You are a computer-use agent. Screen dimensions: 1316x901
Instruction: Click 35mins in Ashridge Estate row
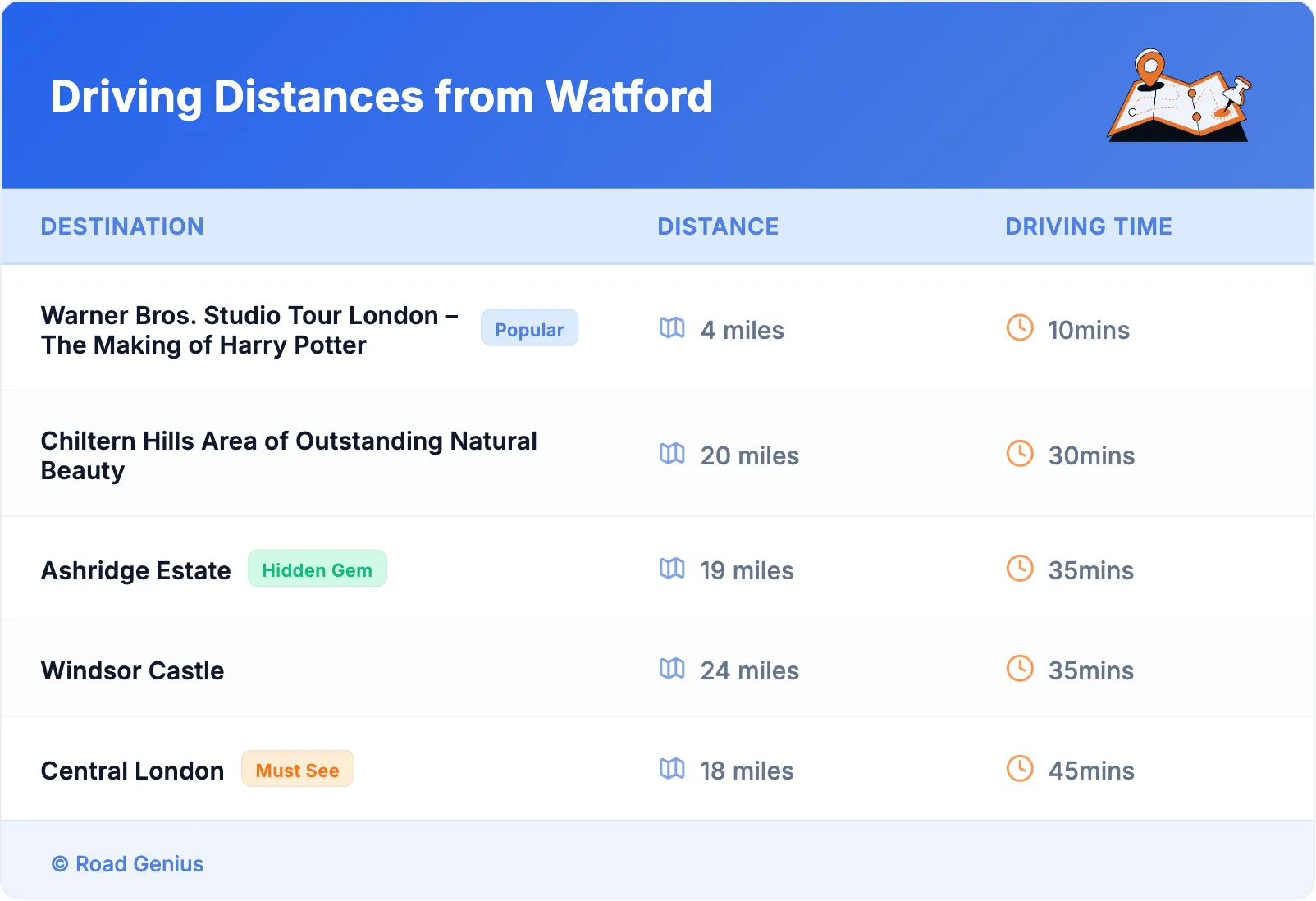coord(1091,570)
